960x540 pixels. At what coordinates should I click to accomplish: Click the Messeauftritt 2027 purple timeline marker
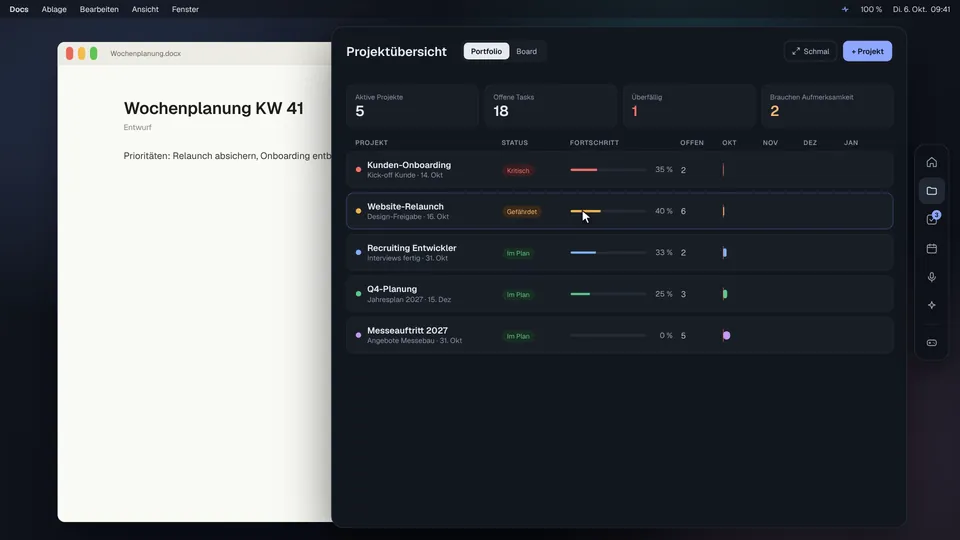click(727, 336)
